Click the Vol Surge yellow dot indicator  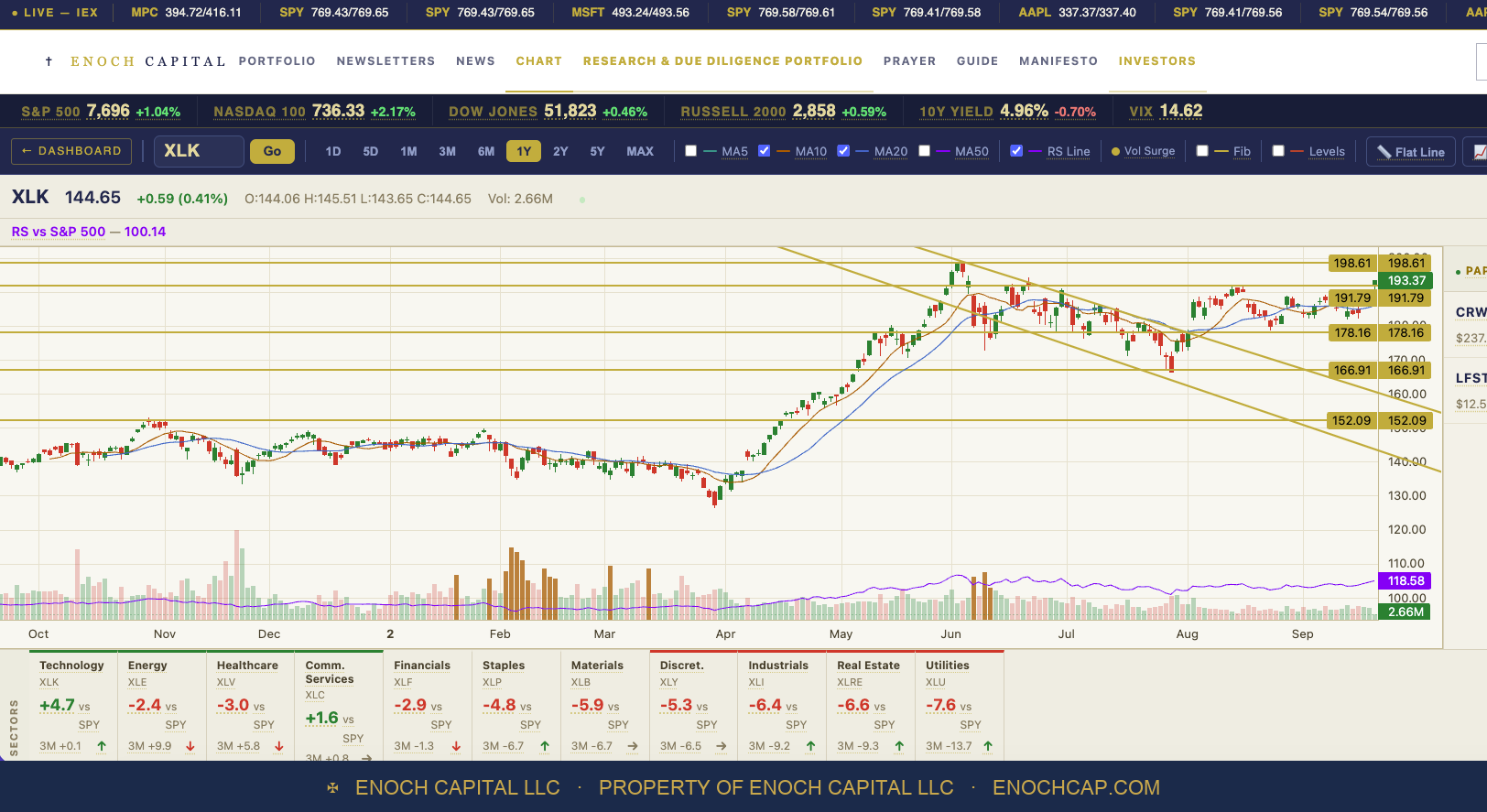tap(1115, 152)
